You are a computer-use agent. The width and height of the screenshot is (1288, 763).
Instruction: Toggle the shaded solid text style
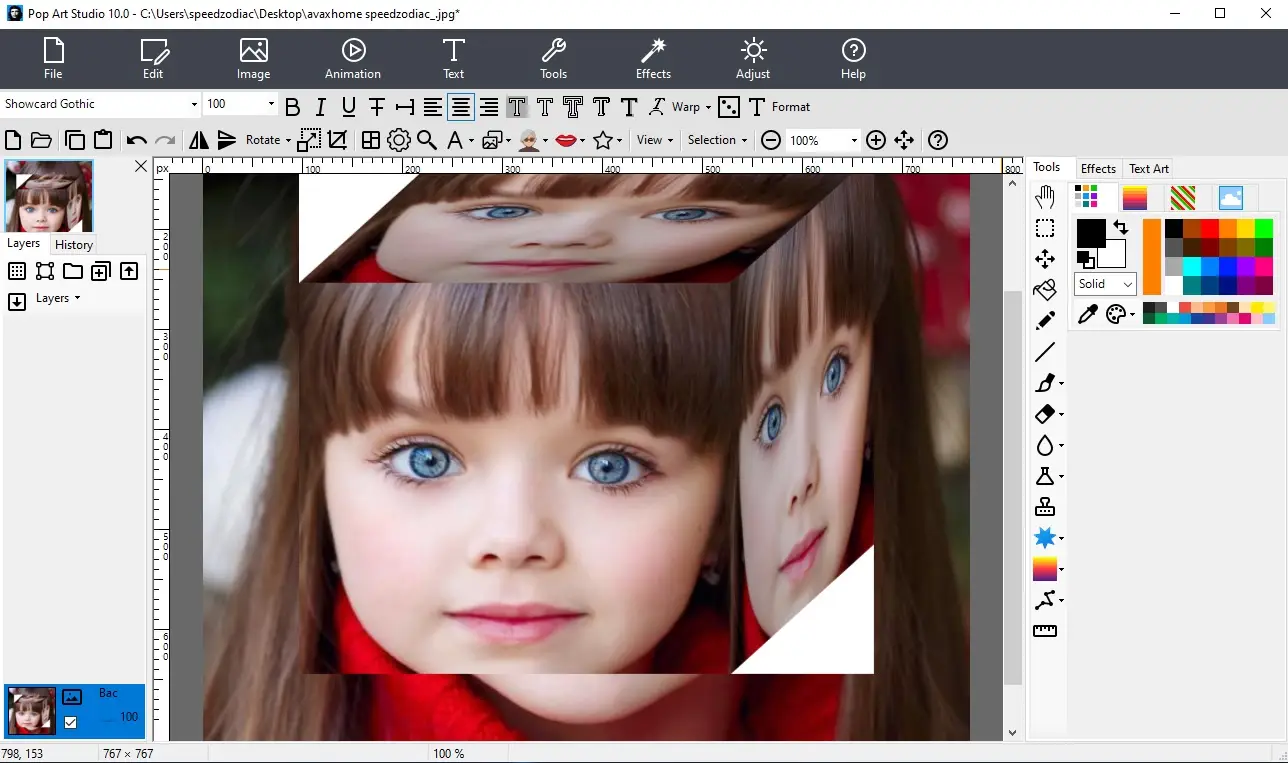point(517,106)
